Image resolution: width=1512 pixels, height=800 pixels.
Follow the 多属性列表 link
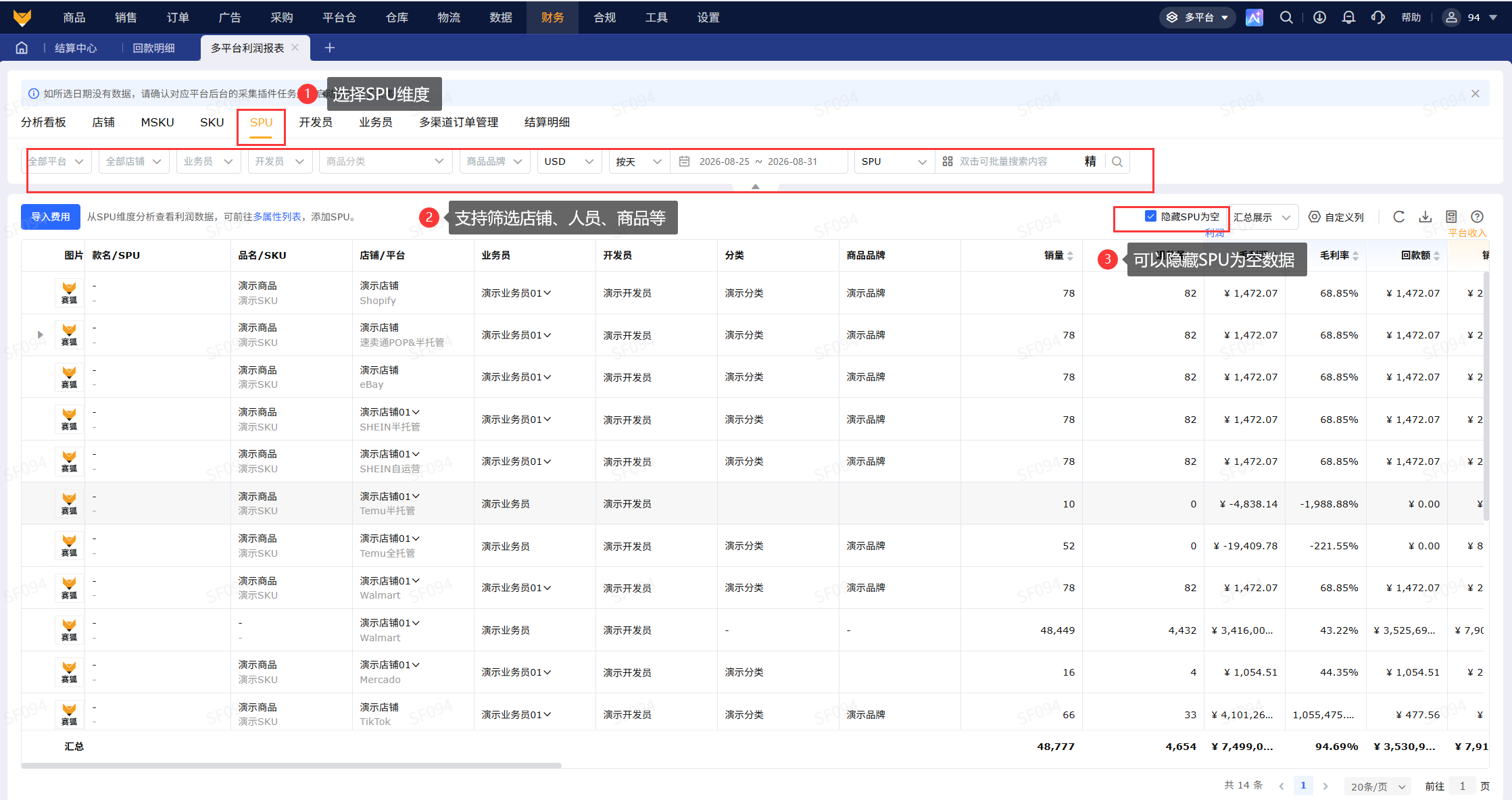click(277, 217)
